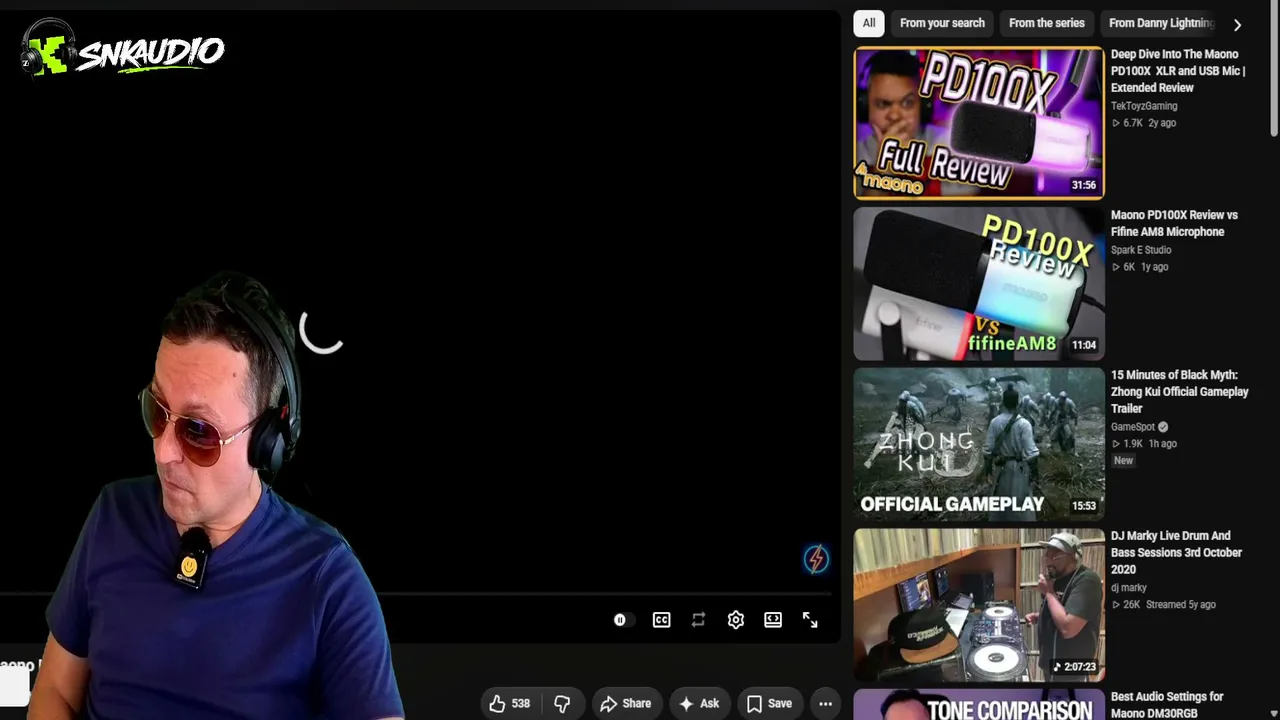Open the PD100X vs fifineAM8 thumbnail
The height and width of the screenshot is (720, 1280).
click(x=979, y=283)
